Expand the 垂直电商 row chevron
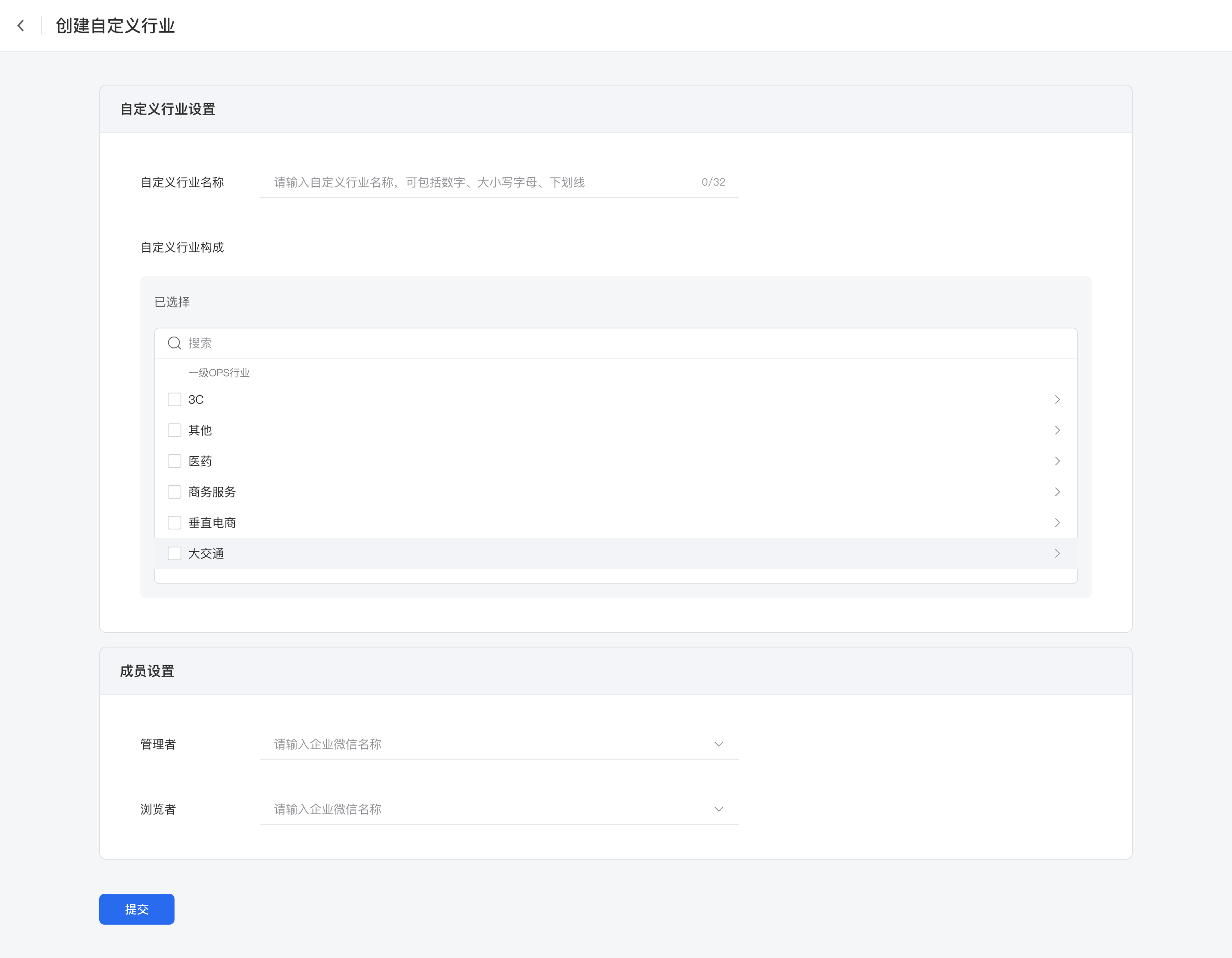This screenshot has height=958, width=1232. pos(1057,522)
